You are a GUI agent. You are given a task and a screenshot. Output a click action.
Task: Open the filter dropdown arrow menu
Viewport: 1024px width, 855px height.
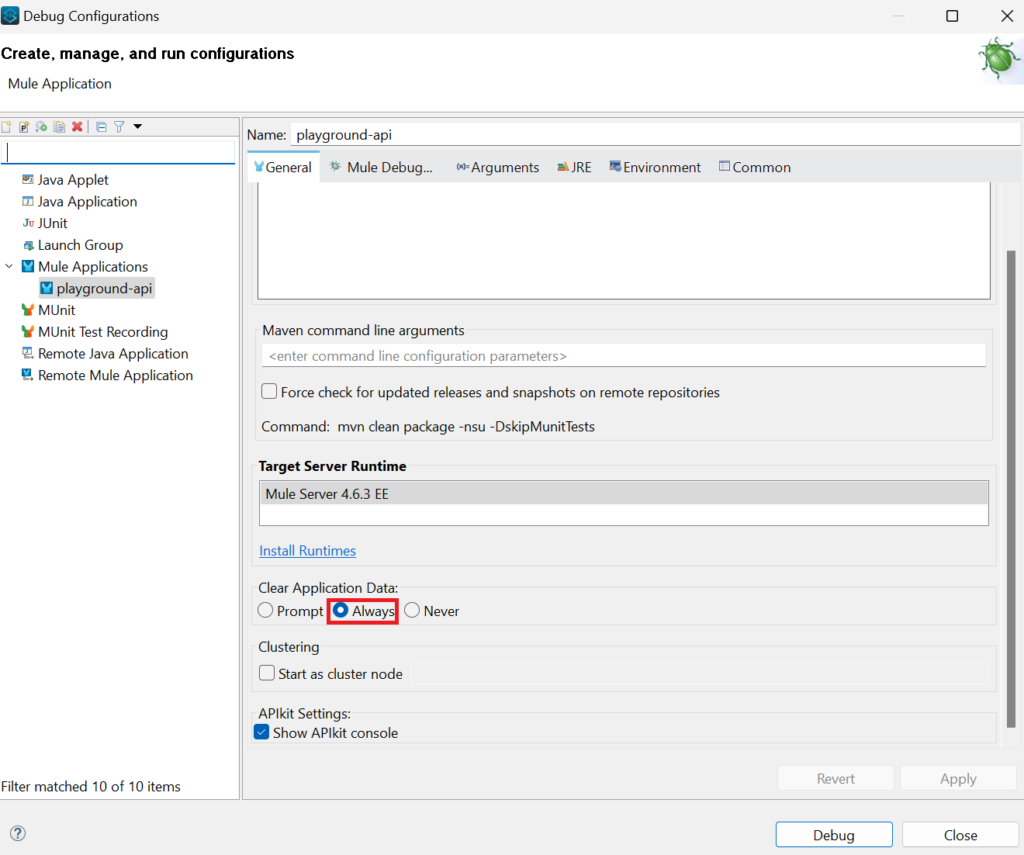click(138, 127)
